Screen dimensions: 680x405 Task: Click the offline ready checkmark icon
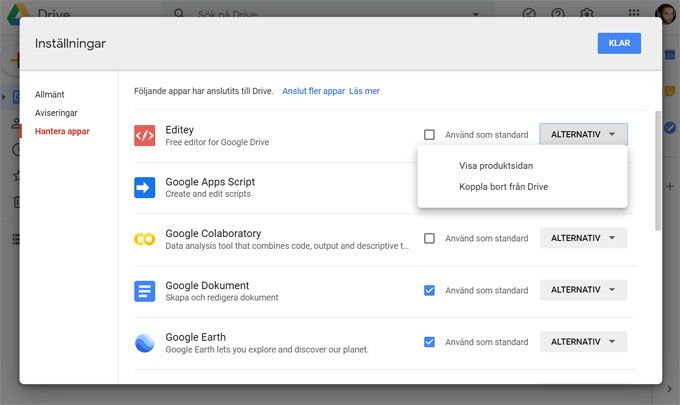pyautogui.click(x=529, y=13)
